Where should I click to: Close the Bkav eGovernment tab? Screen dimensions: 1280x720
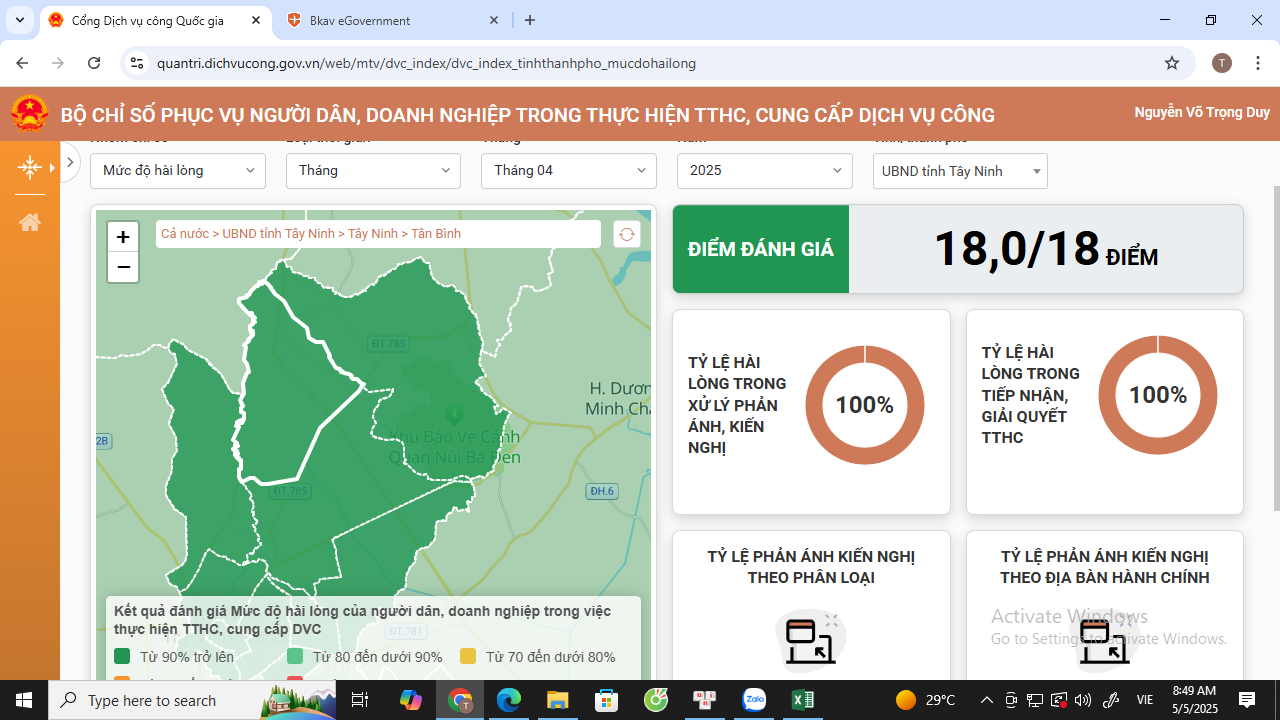(x=494, y=20)
